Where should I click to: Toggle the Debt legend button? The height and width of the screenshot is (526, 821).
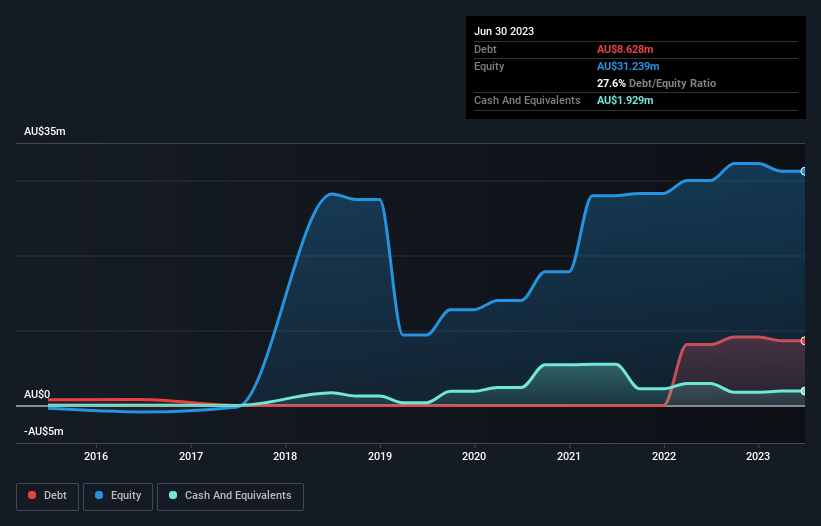click(47, 496)
